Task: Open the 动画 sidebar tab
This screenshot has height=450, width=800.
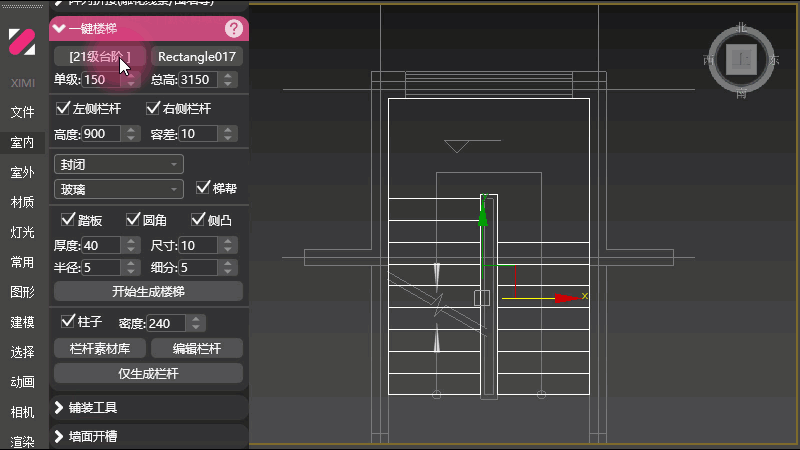Action: (22, 382)
